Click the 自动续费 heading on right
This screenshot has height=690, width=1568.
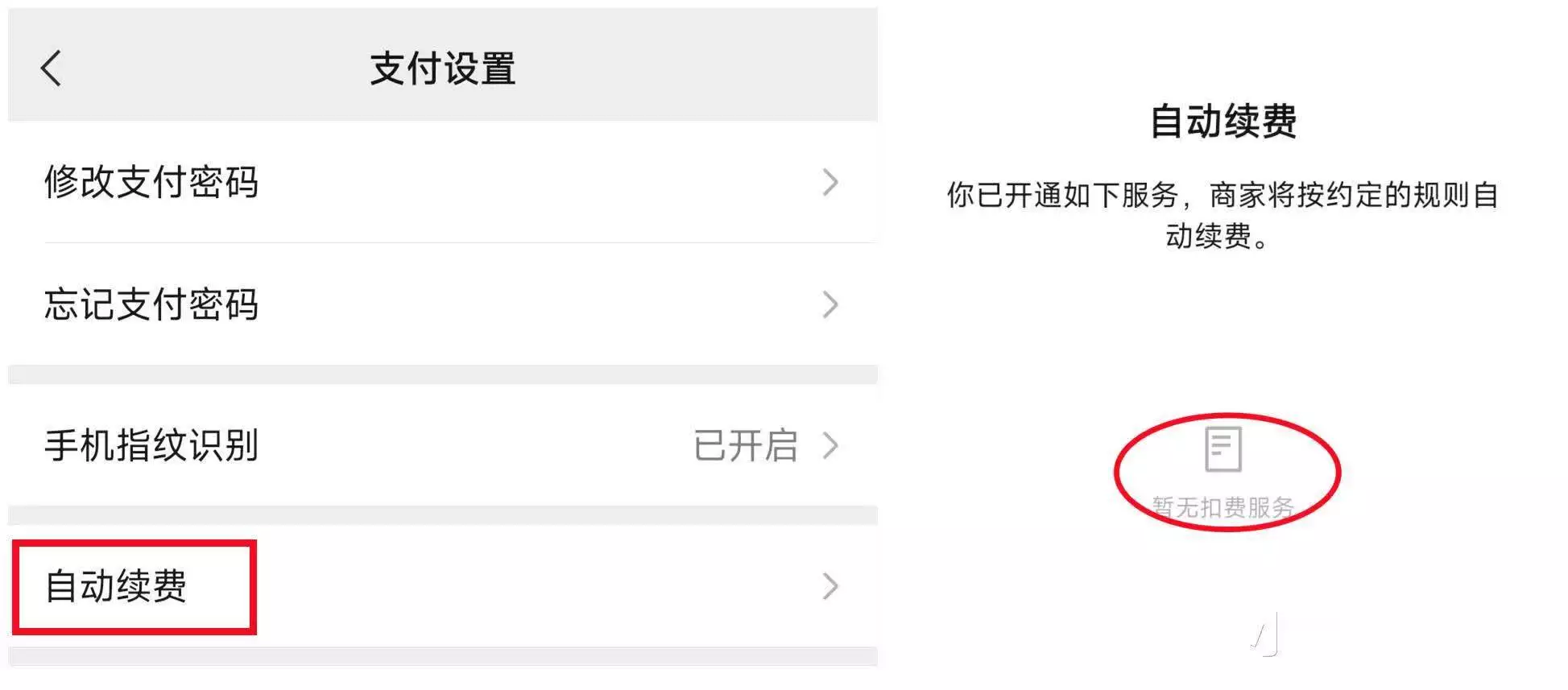click(x=1223, y=122)
